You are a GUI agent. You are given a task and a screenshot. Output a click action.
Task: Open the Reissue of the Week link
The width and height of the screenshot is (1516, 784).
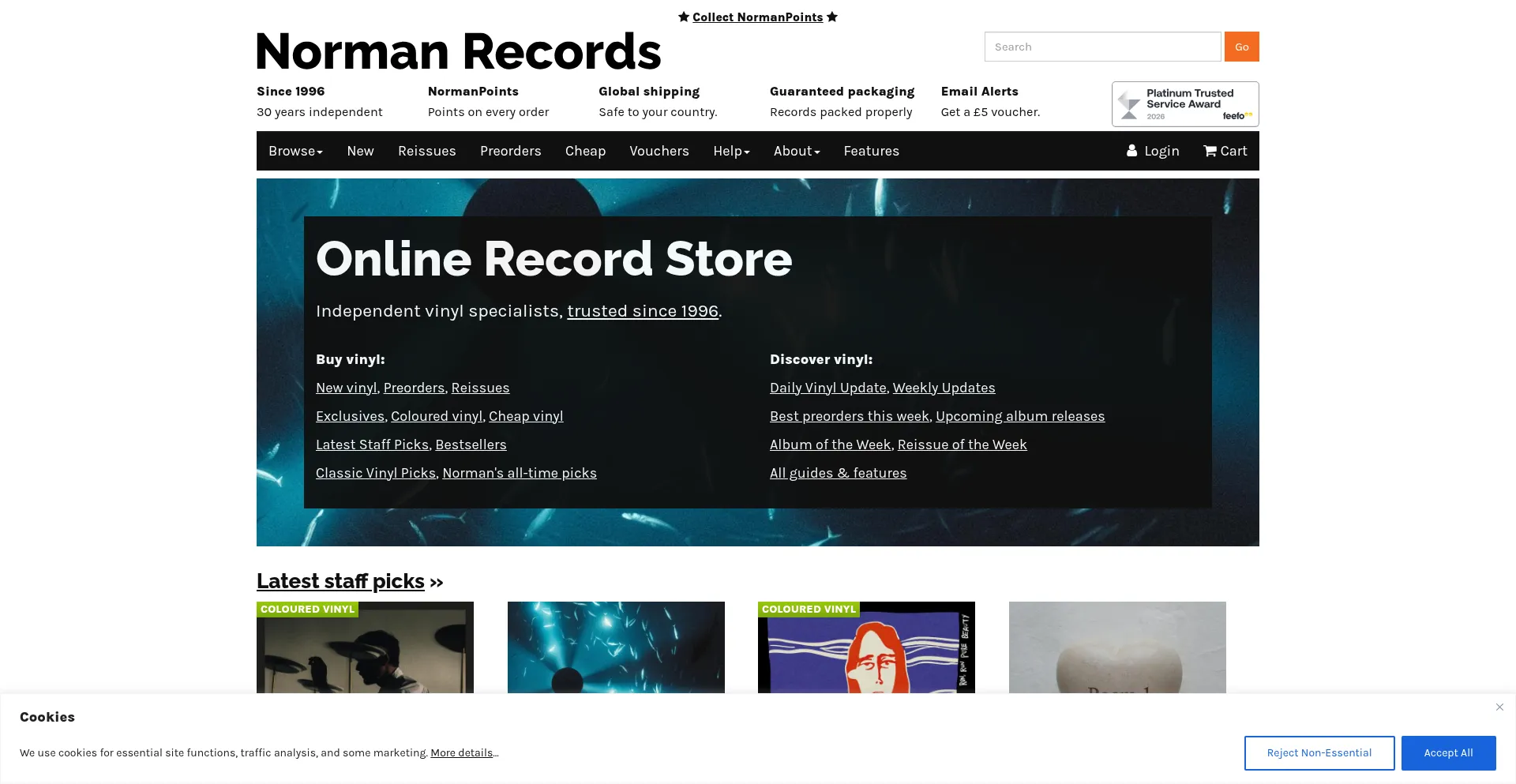[x=963, y=445]
